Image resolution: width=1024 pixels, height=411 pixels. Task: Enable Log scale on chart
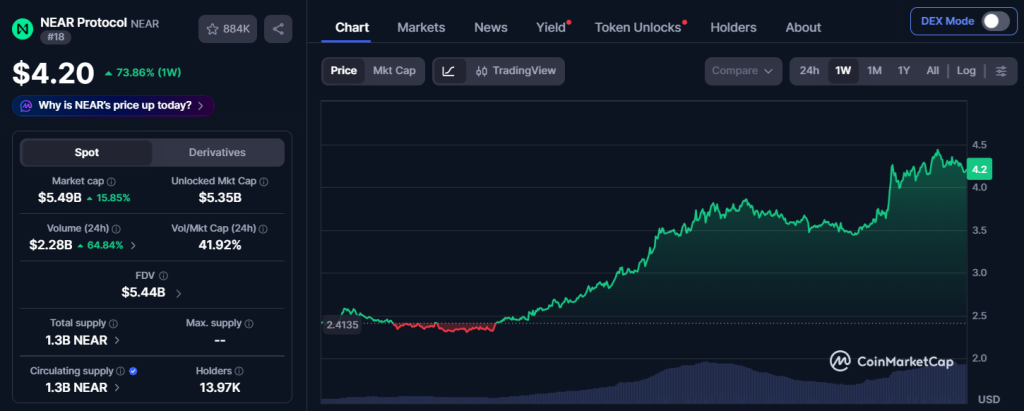tap(967, 71)
